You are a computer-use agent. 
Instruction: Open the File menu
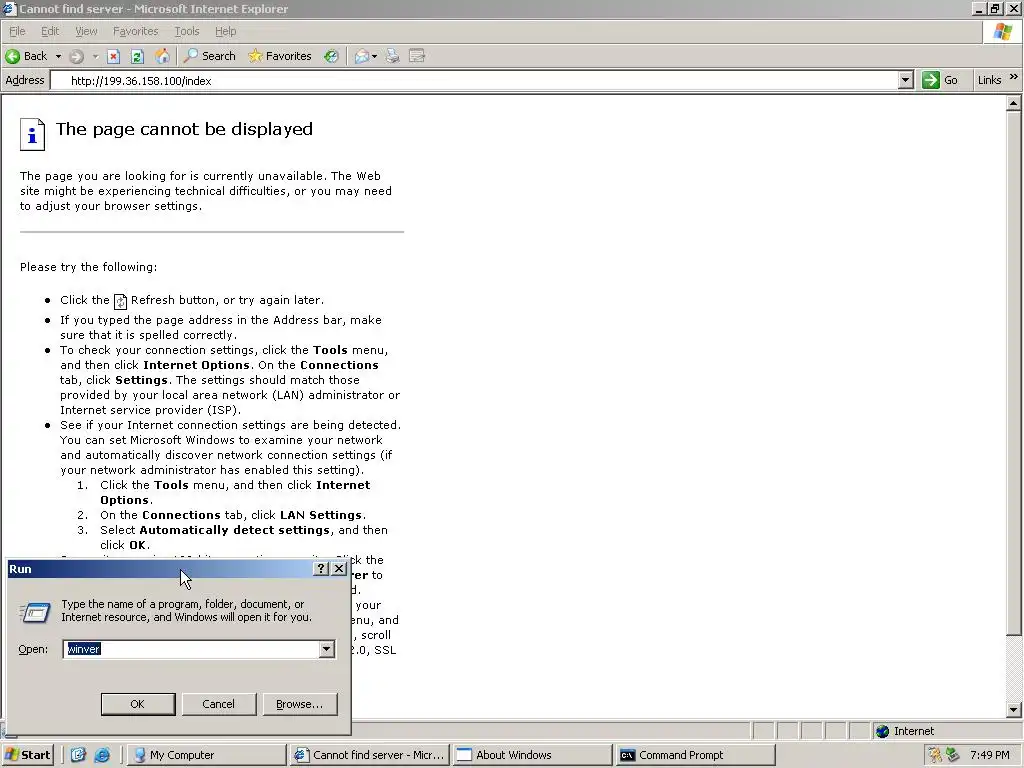tap(17, 31)
